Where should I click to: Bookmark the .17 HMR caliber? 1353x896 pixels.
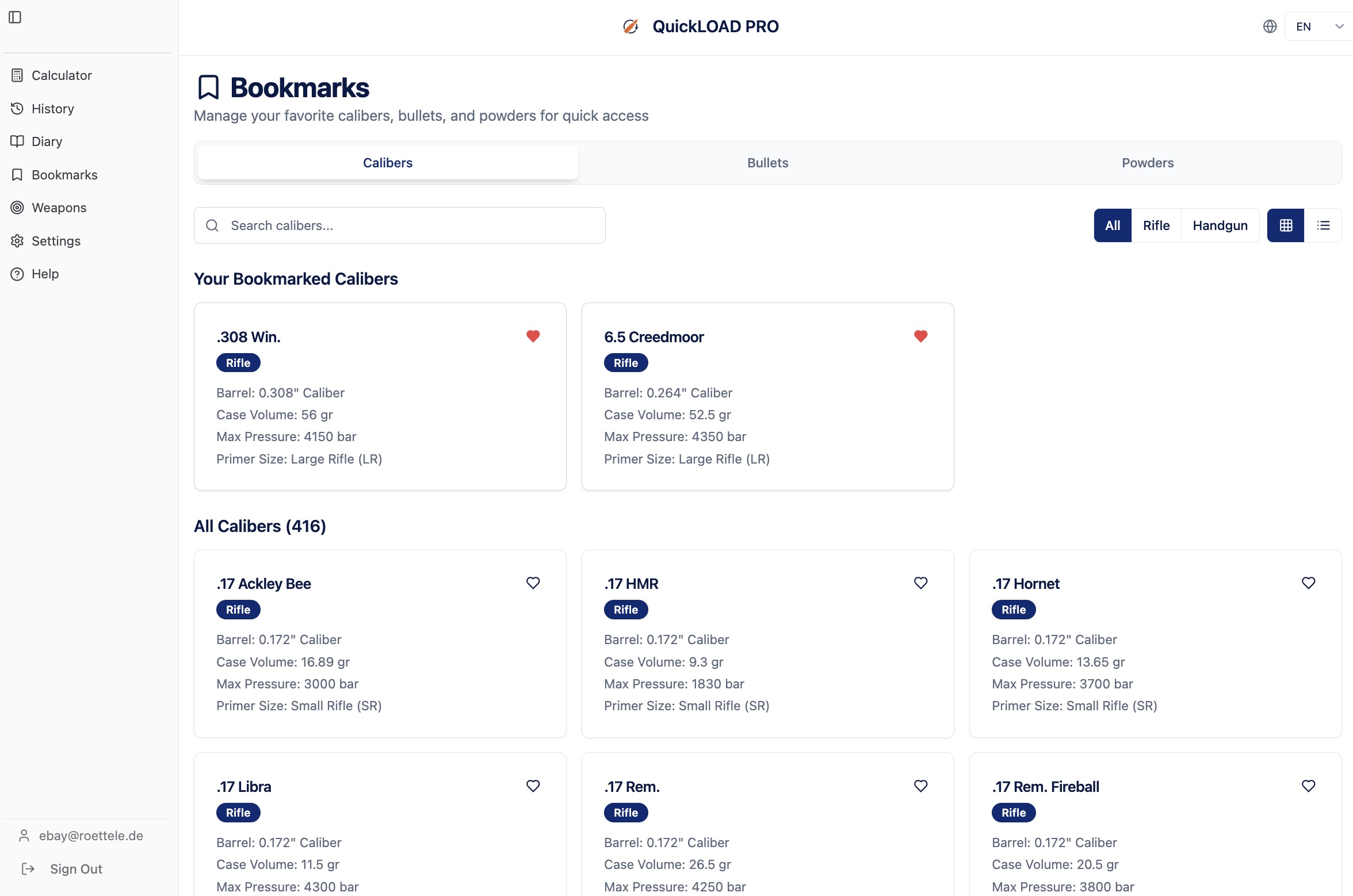pos(920,583)
